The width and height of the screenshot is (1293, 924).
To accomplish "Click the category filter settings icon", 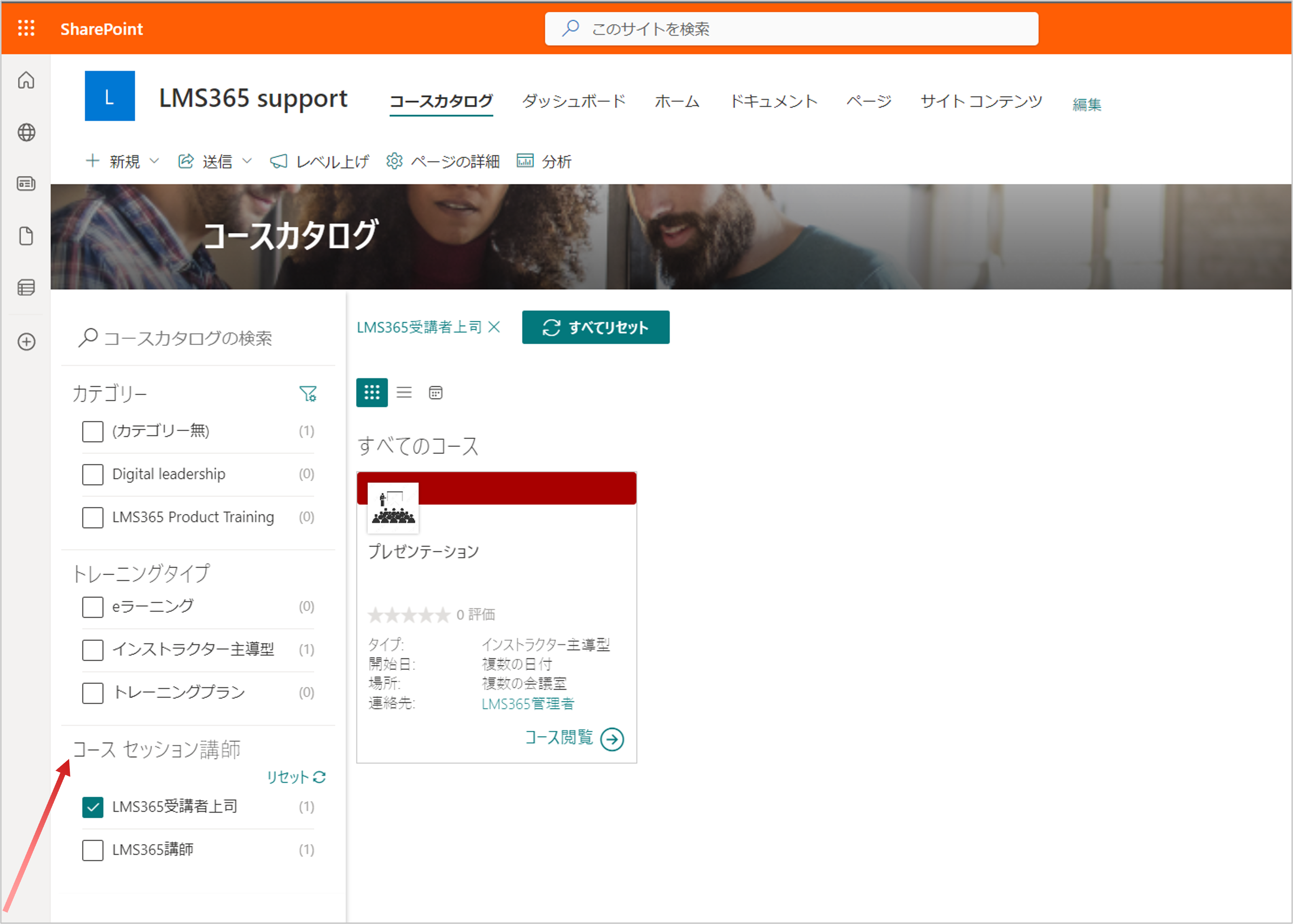I will (x=308, y=393).
